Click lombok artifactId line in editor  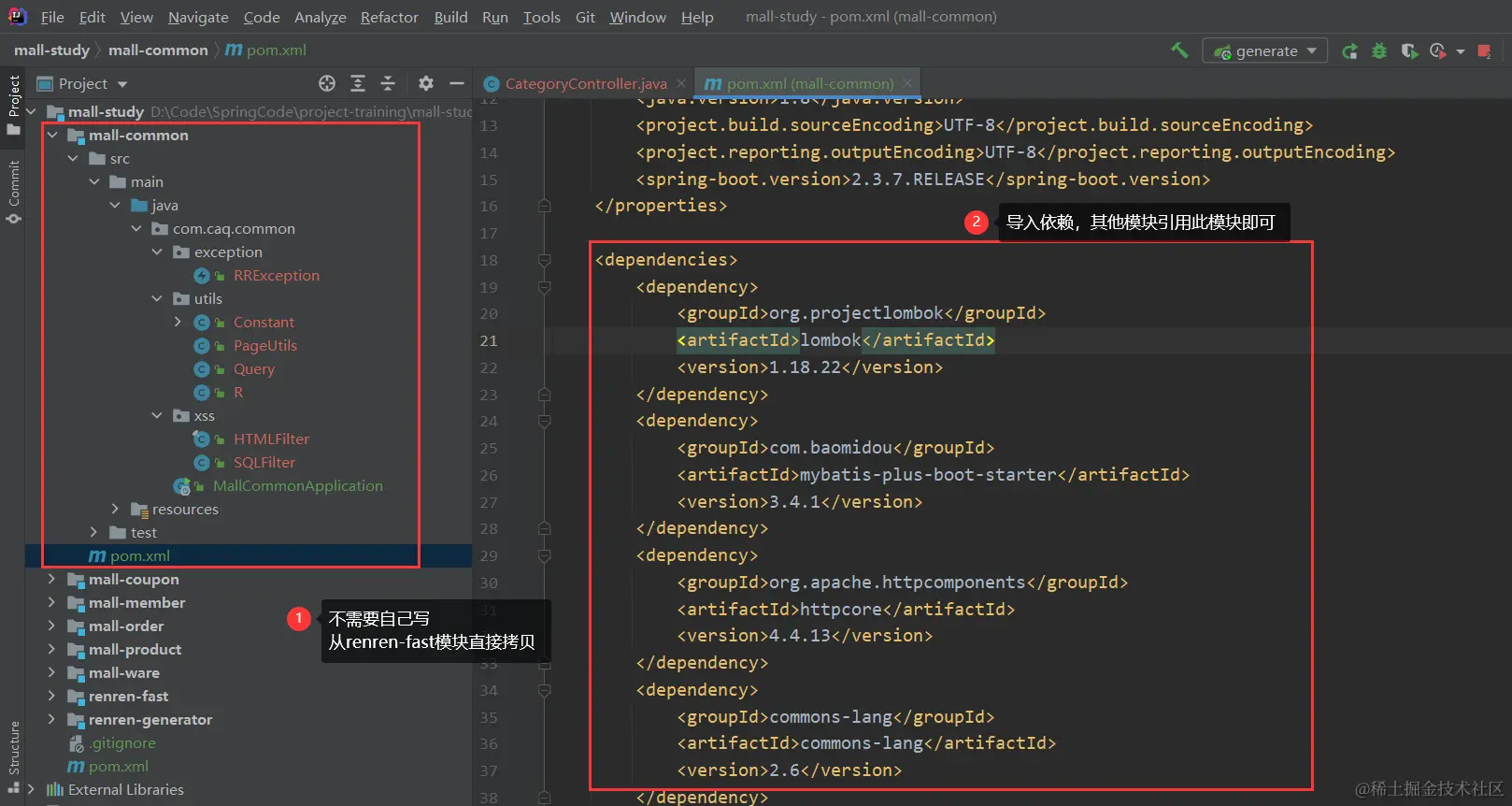pos(835,340)
